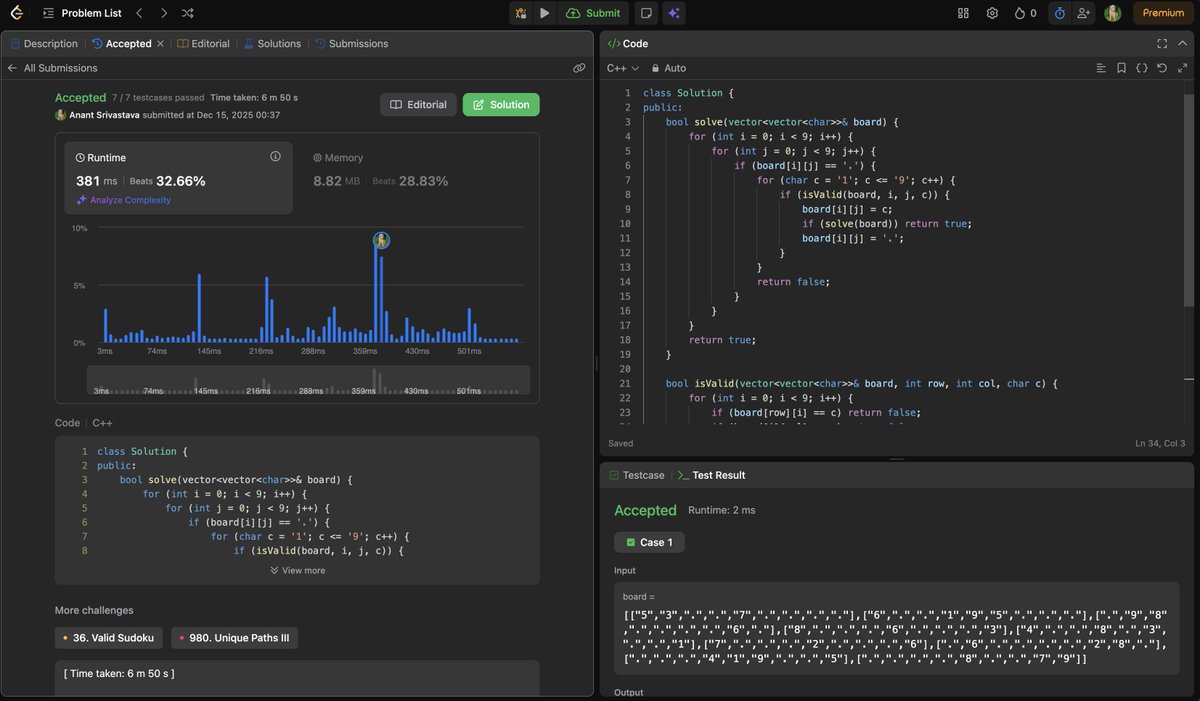
Task: Switch to the Editorial tab
Action: (204, 44)
